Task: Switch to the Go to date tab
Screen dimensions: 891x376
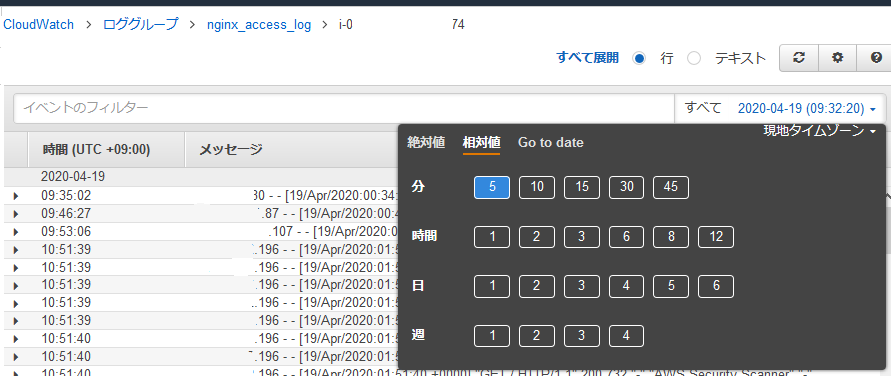Action: pyautogui.click(x=551, y=143)
